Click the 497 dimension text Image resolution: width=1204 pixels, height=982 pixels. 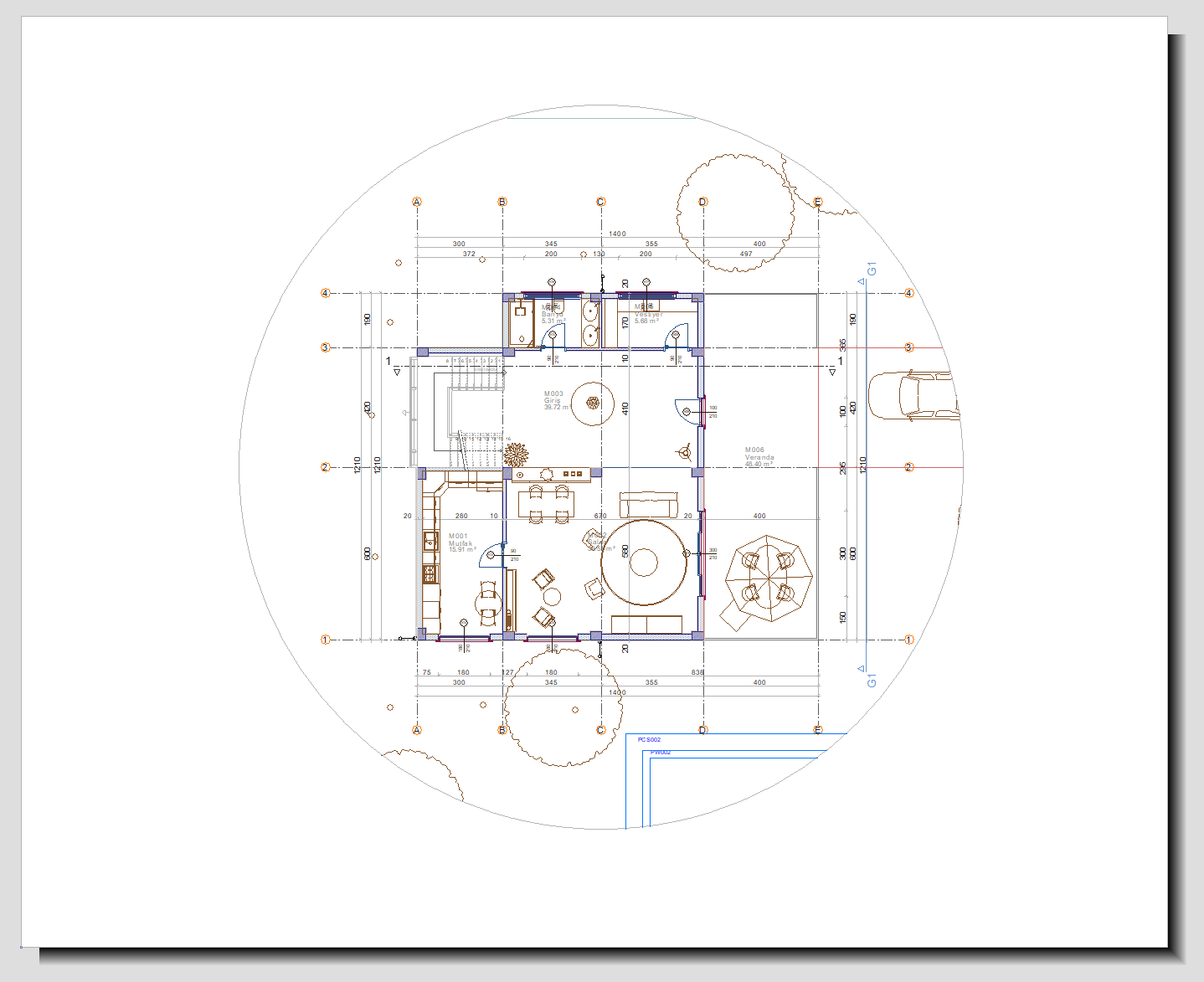[746, 254]
